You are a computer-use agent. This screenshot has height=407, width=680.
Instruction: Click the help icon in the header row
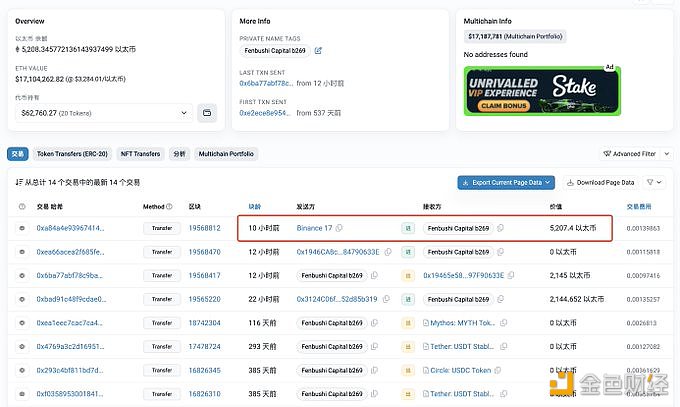pos(22,207)
